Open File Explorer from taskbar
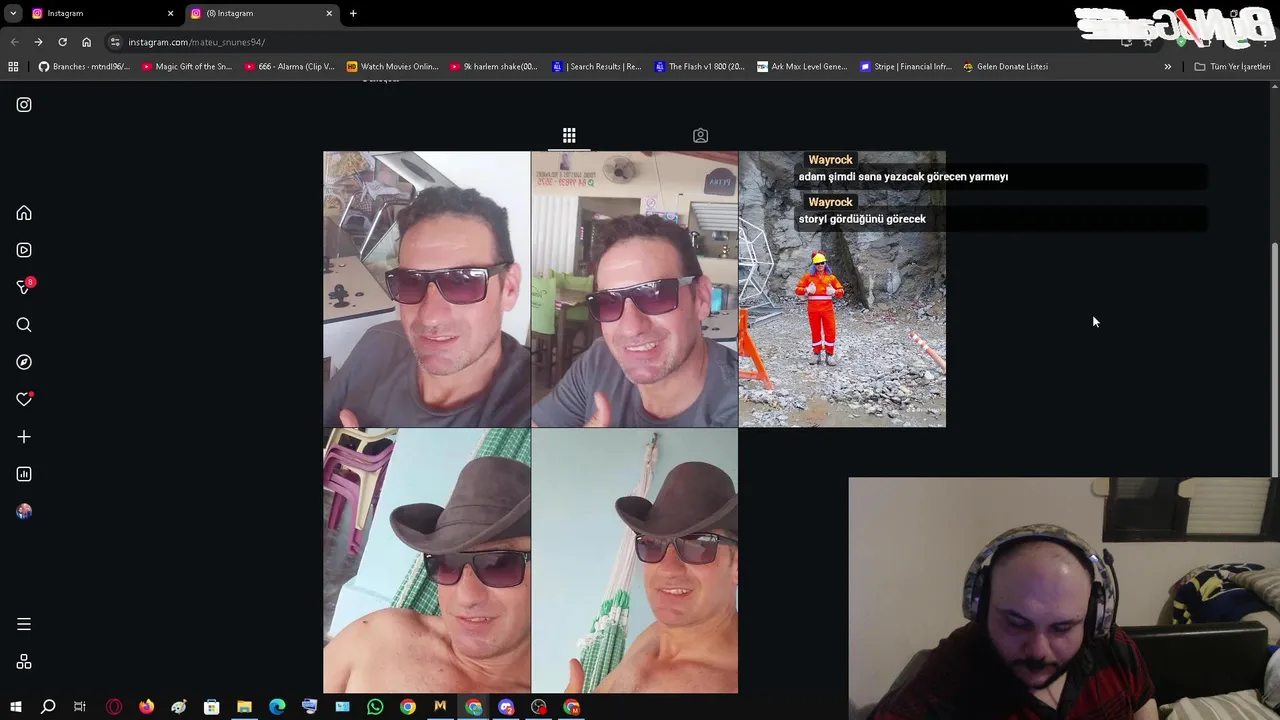 pos(244,707)
